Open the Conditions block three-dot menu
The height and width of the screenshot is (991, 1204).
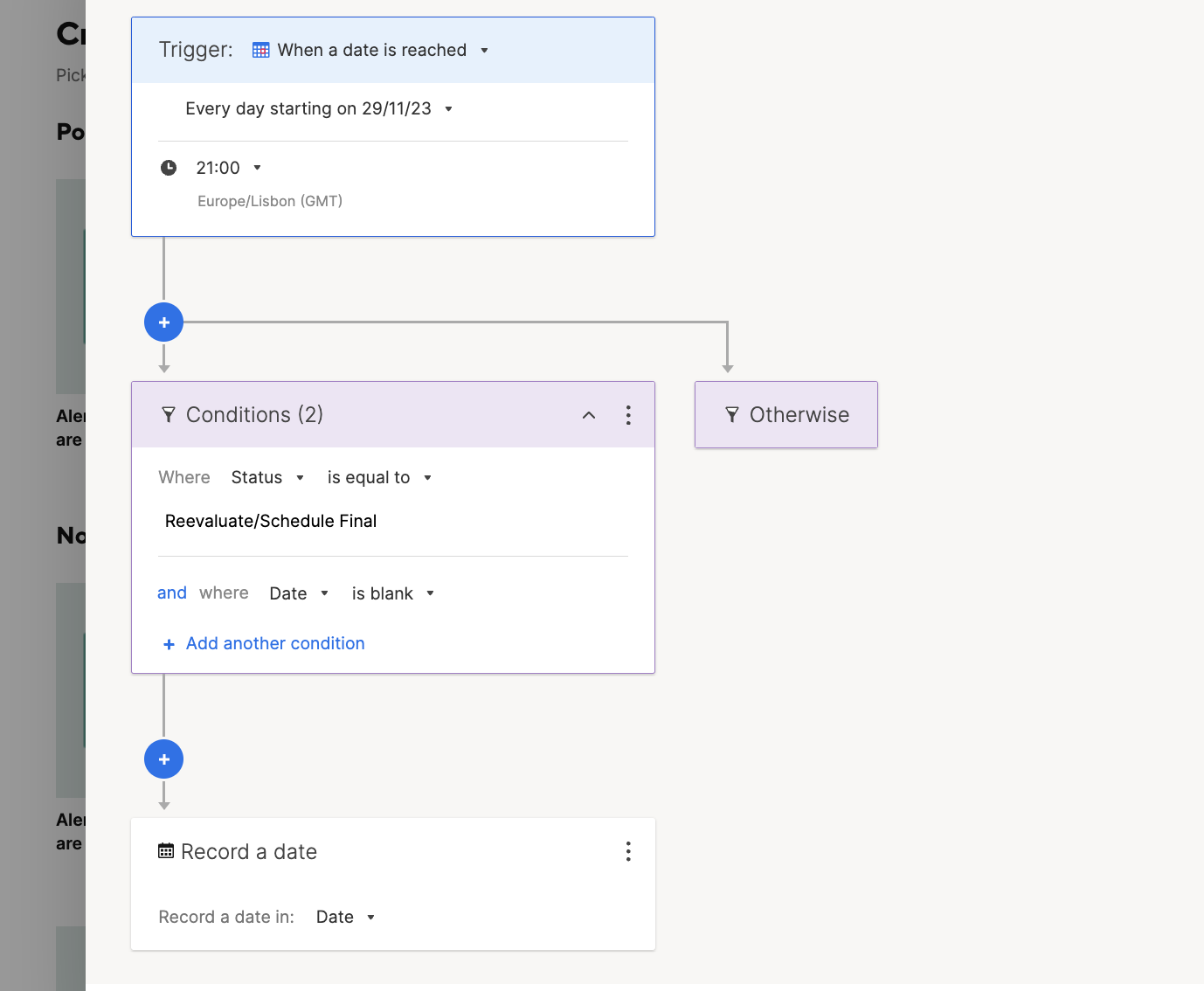628,415
